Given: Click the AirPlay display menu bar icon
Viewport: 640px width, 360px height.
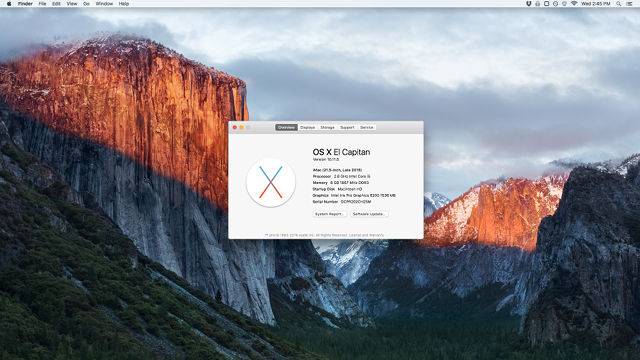Looking at the screenshot, I should pyautogui.click(x=547, y=4).
